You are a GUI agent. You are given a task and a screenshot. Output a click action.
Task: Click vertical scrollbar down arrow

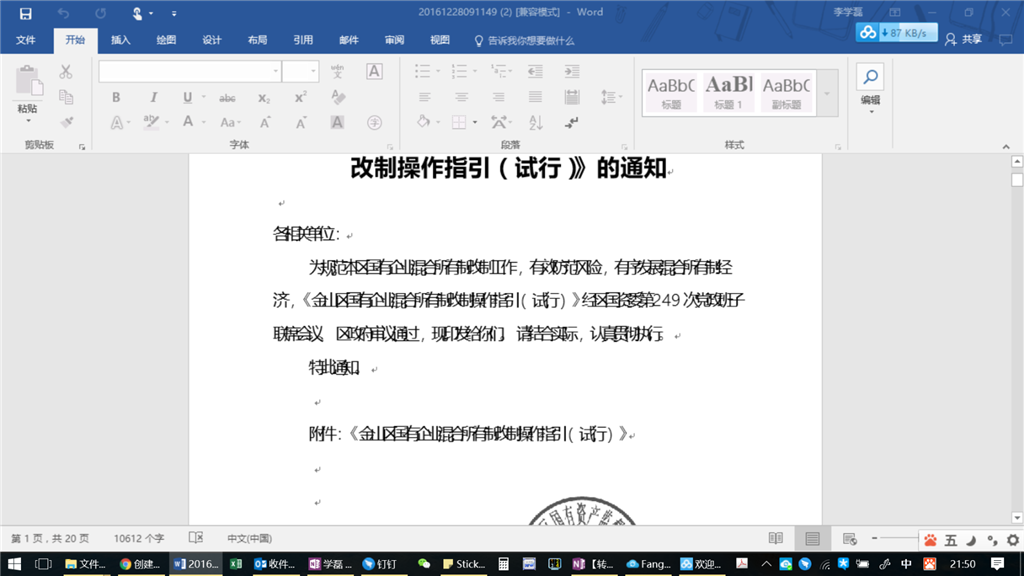pos(1017,518)
